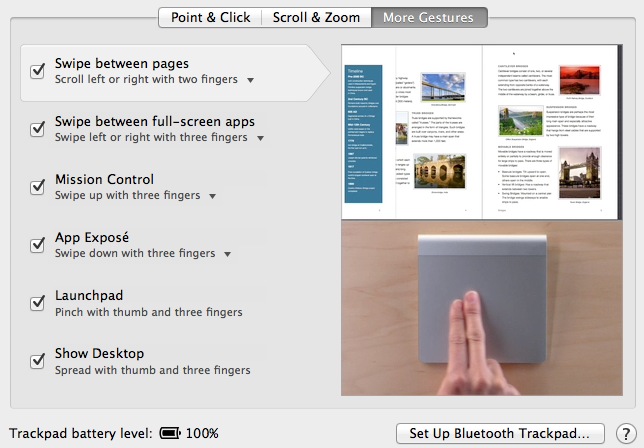Viewport: 644px width, 448px height.
Task: Click the trackpad battery level icon
Action: (x=171, y=433)
